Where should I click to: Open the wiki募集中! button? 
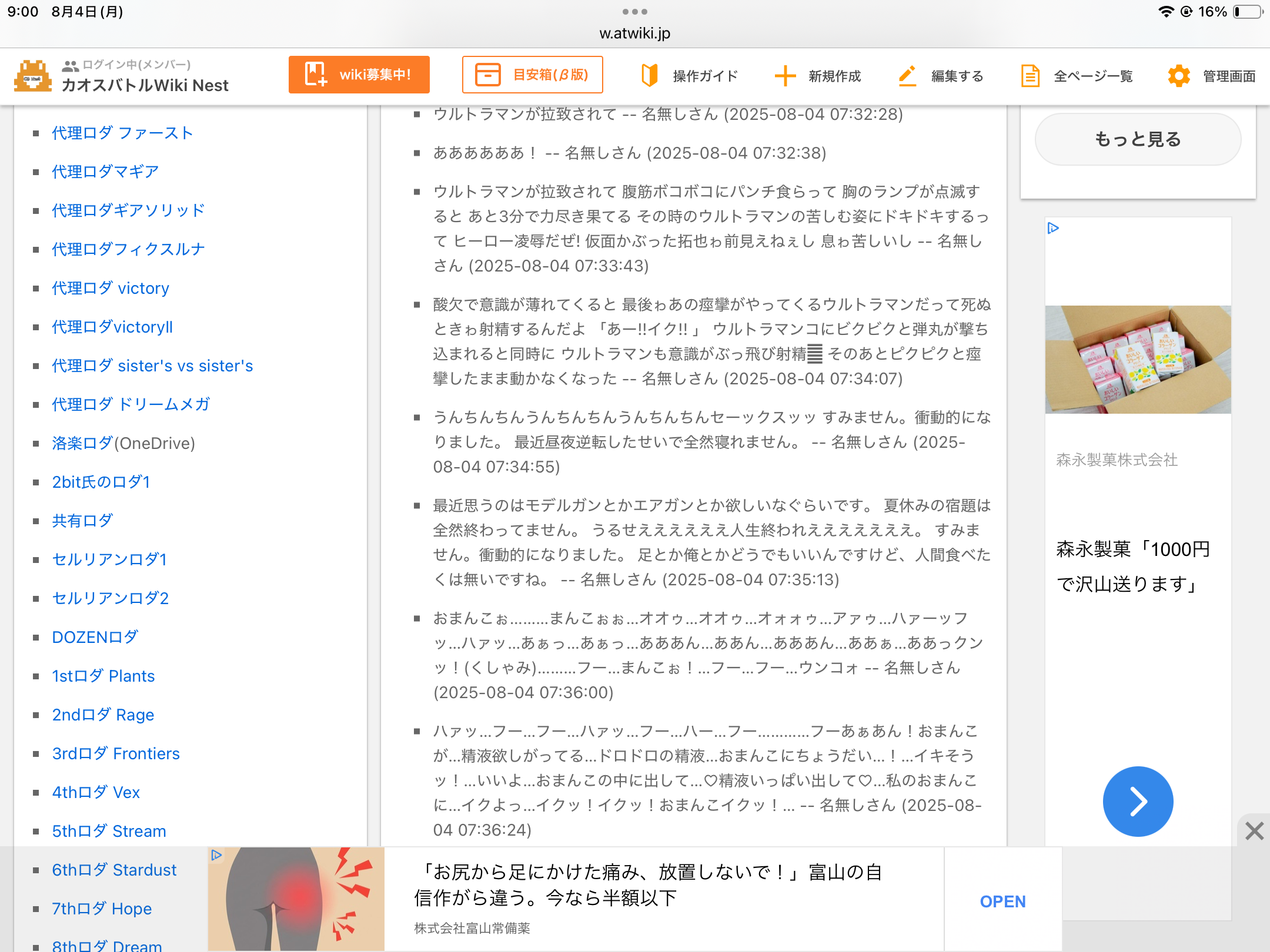coord(359,75)
